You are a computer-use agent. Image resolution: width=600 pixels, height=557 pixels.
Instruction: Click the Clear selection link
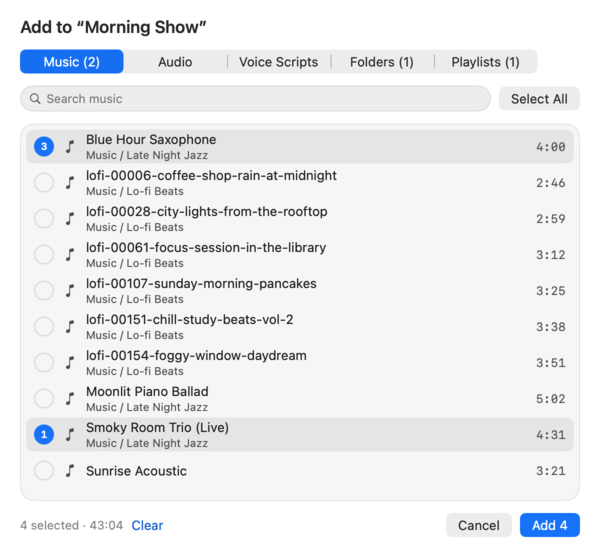[147, 525]
